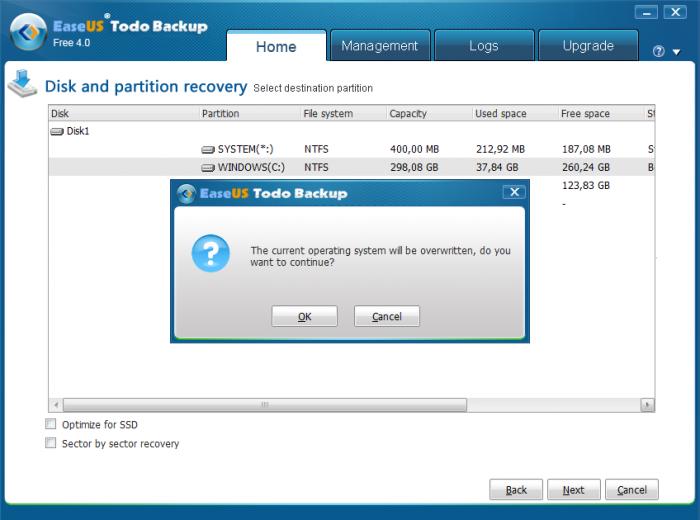Click the 400,00 MB capacity cell
The image size is (700, 520).
coord(414,149)
